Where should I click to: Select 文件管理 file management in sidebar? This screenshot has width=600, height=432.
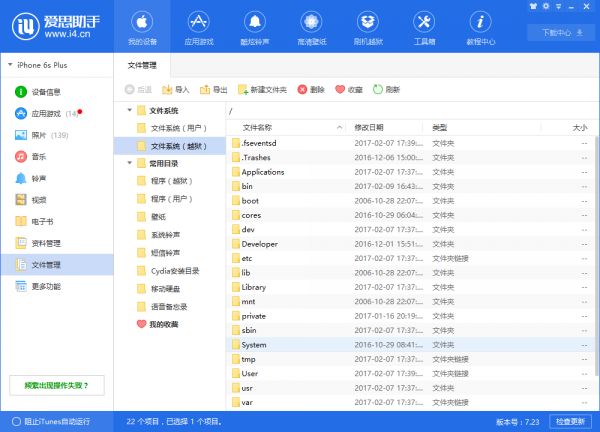pyautogui.click(x=57, y=264)
